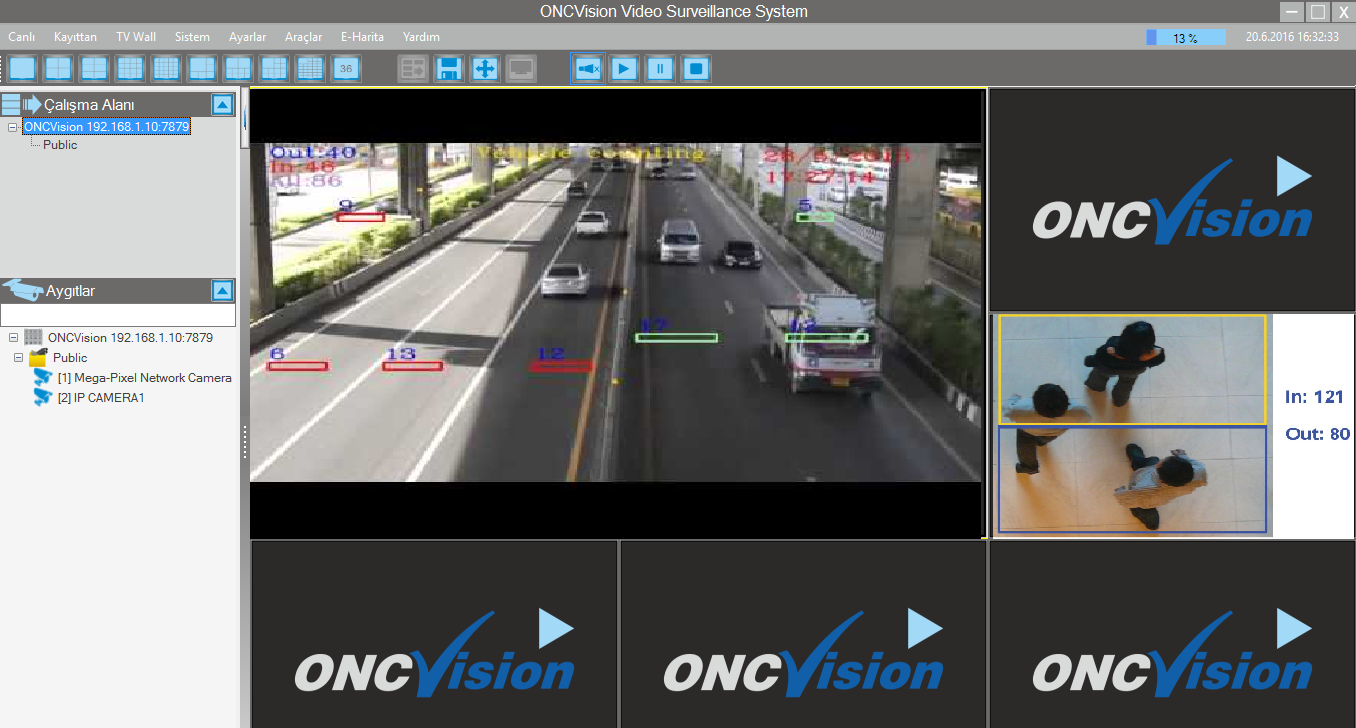Click the In: 121 counter text

tap(1314, 397)
